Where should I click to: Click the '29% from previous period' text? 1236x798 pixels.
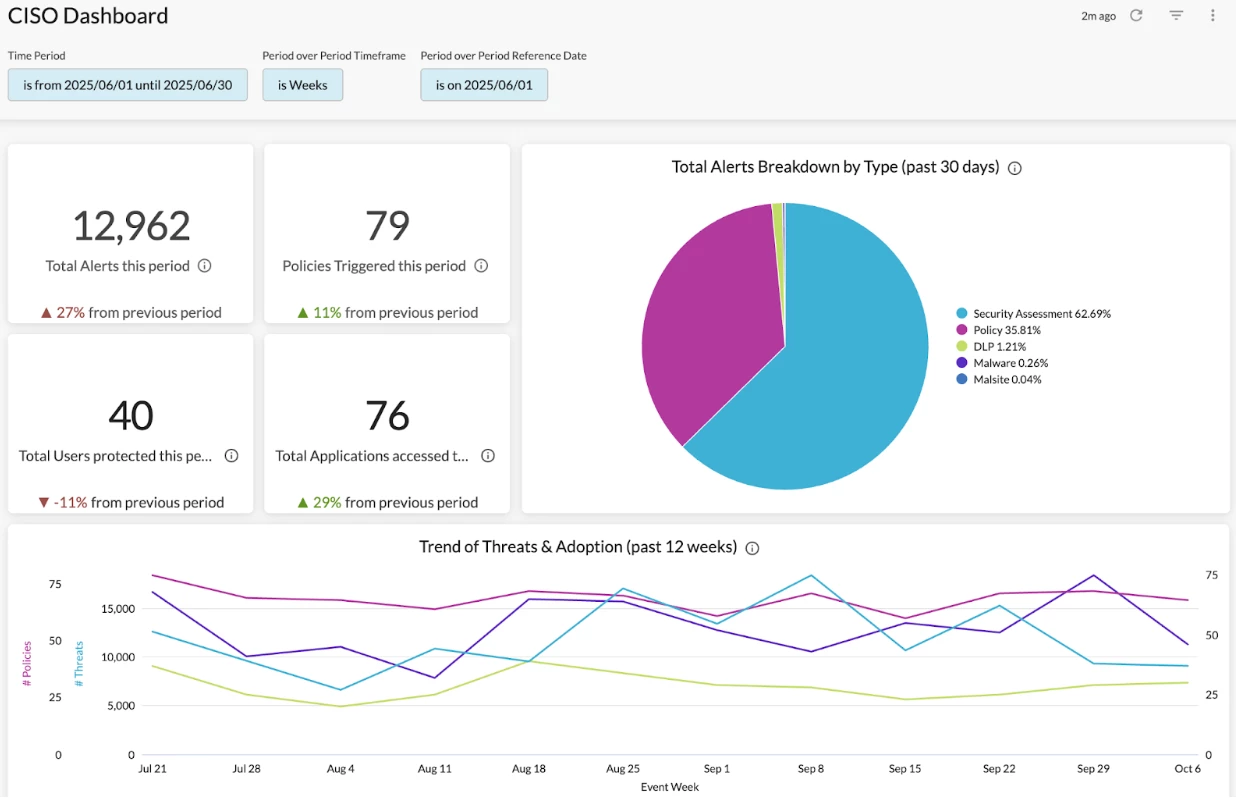tap(395, 502)
